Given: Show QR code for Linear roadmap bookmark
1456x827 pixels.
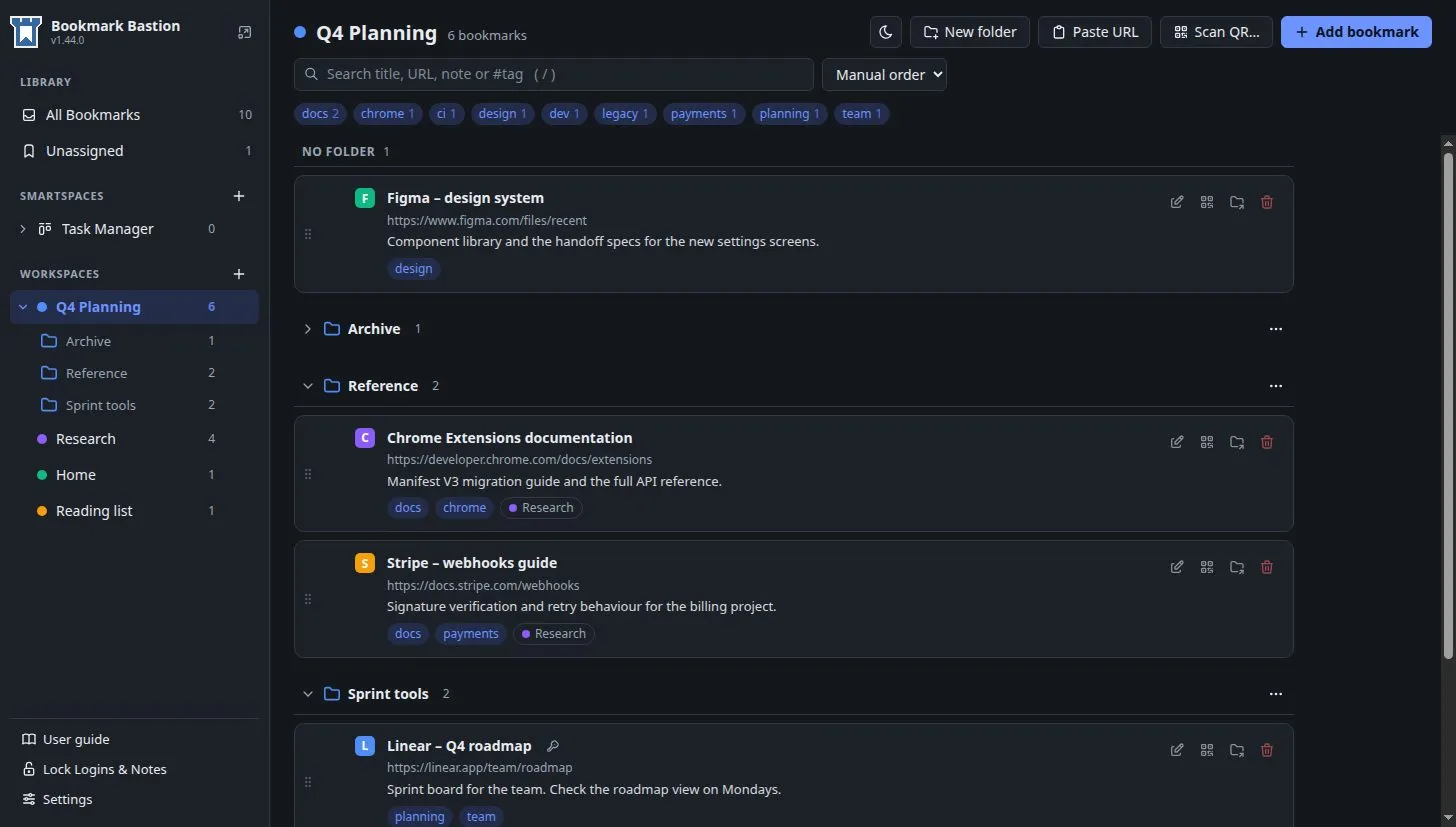Looking at the screenshot, I should point(1207,750).
